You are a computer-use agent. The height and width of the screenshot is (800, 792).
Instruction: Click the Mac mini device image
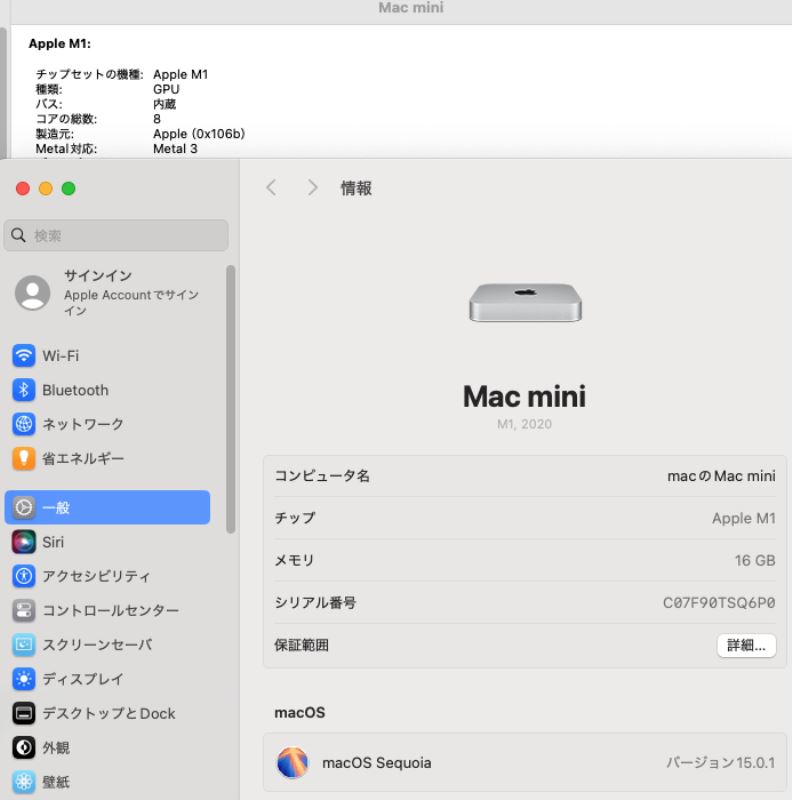pos(525,303)
